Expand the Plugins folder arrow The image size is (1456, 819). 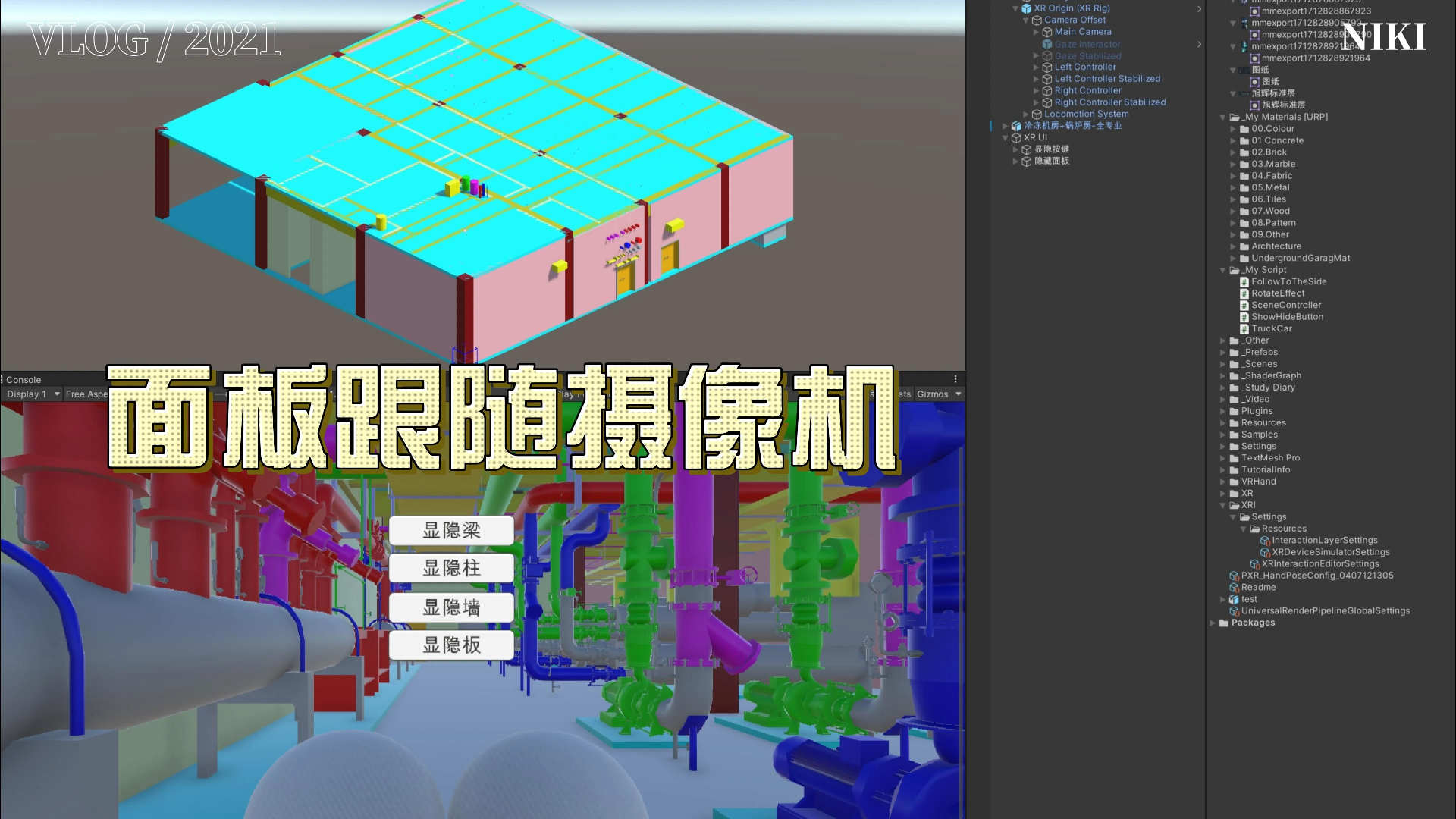pos(1222,411)
